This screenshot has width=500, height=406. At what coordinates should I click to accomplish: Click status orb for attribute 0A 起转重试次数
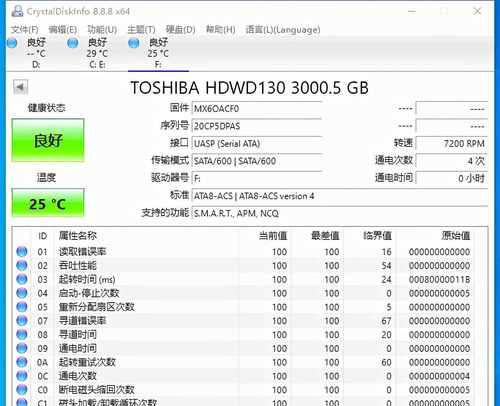22,362
